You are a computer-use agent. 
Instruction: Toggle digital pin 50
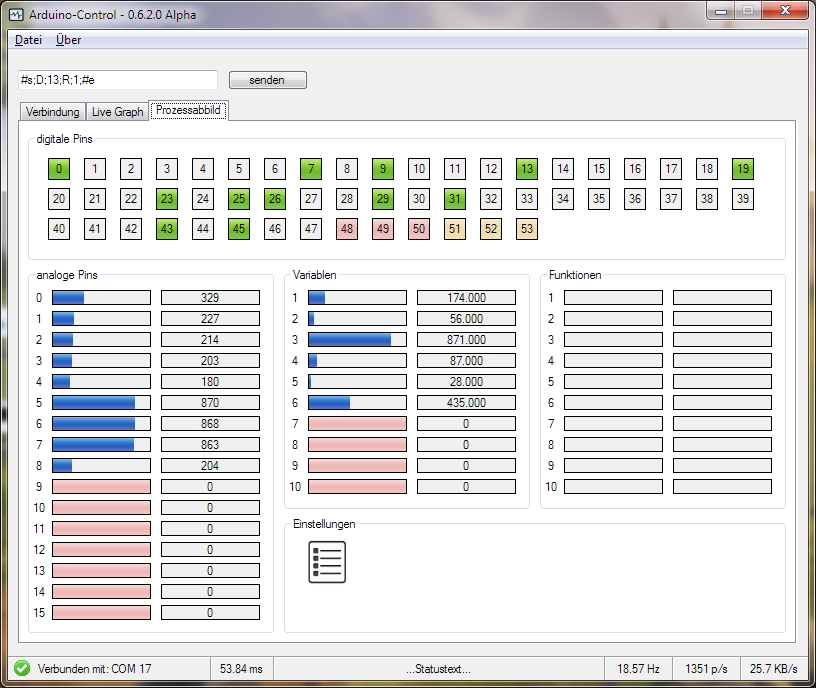[x=419, y=229]
